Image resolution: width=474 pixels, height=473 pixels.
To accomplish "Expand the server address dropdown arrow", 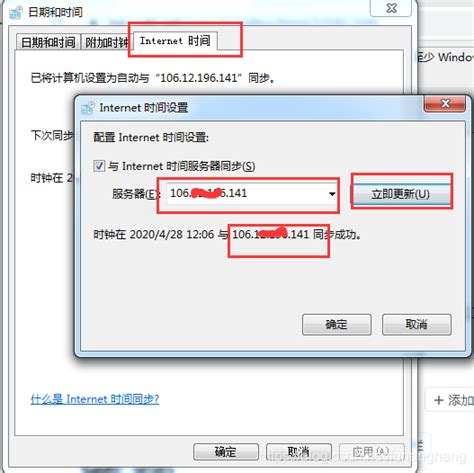I will pyautogui.click(x=332, y=194).
